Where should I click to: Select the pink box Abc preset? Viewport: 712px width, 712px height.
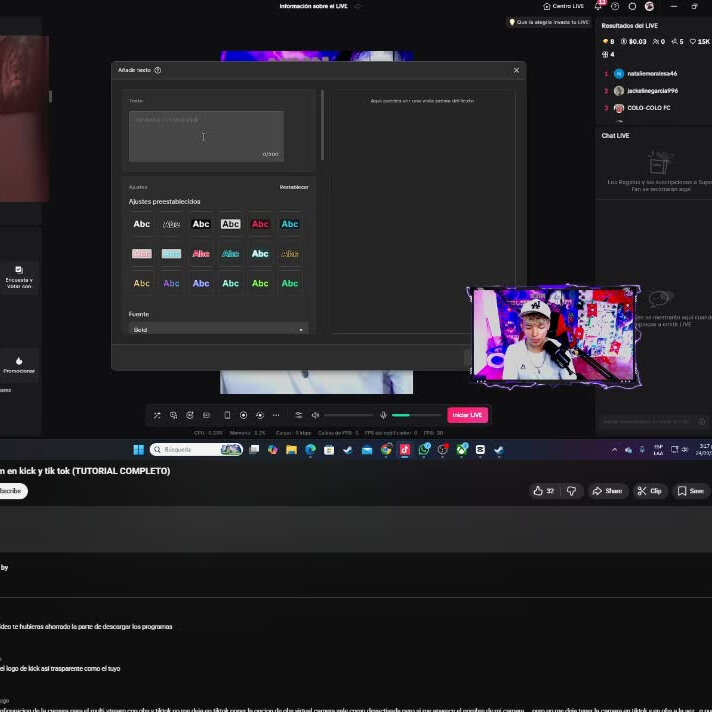(x=142, y=253)
